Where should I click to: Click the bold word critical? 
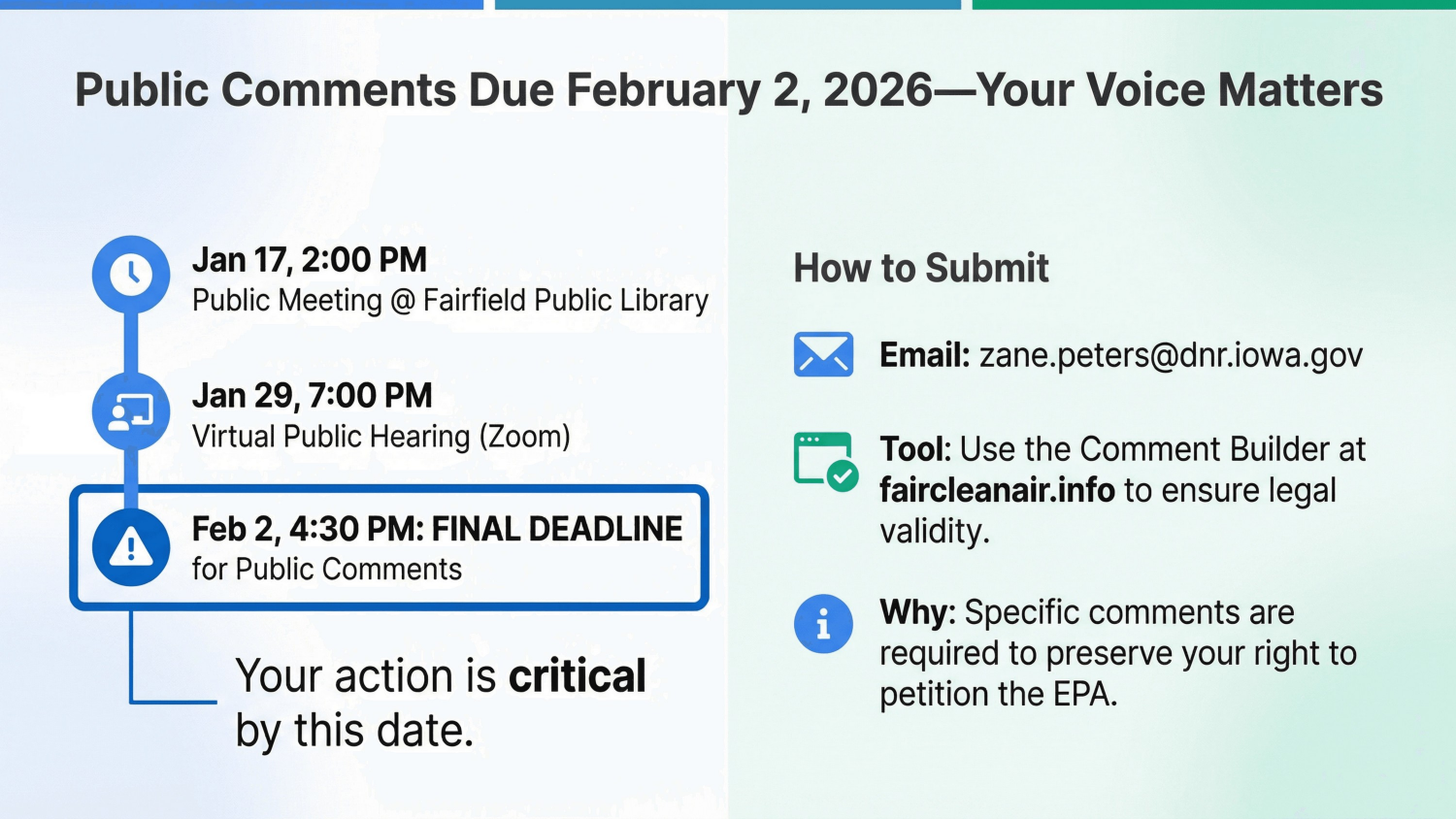click(578, 676)
